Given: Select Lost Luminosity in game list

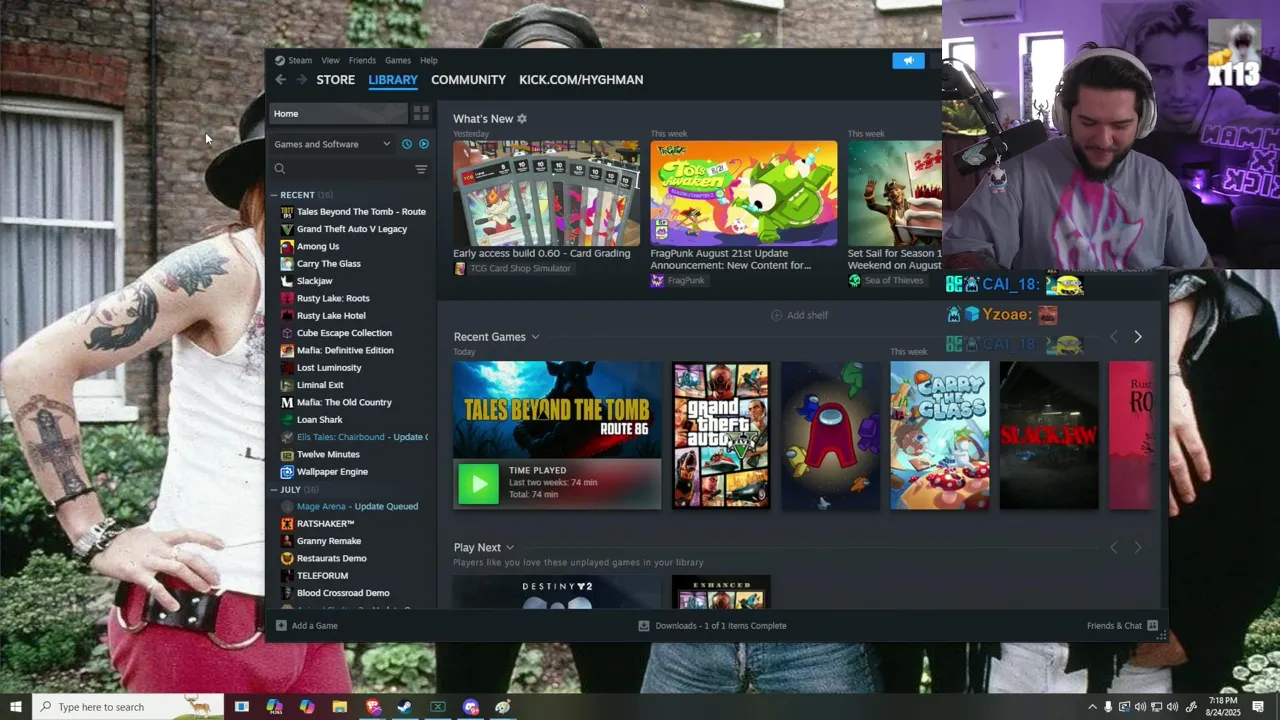Looking at the screenshot, I should coord(329,368).
